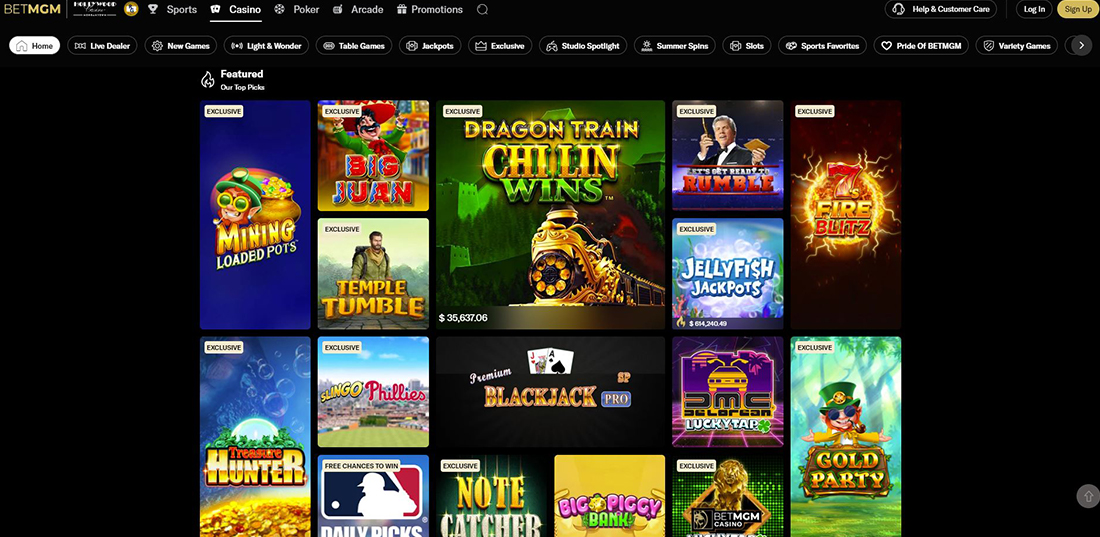
Task: Show the New Games category
Action: [x=181, y=46]
